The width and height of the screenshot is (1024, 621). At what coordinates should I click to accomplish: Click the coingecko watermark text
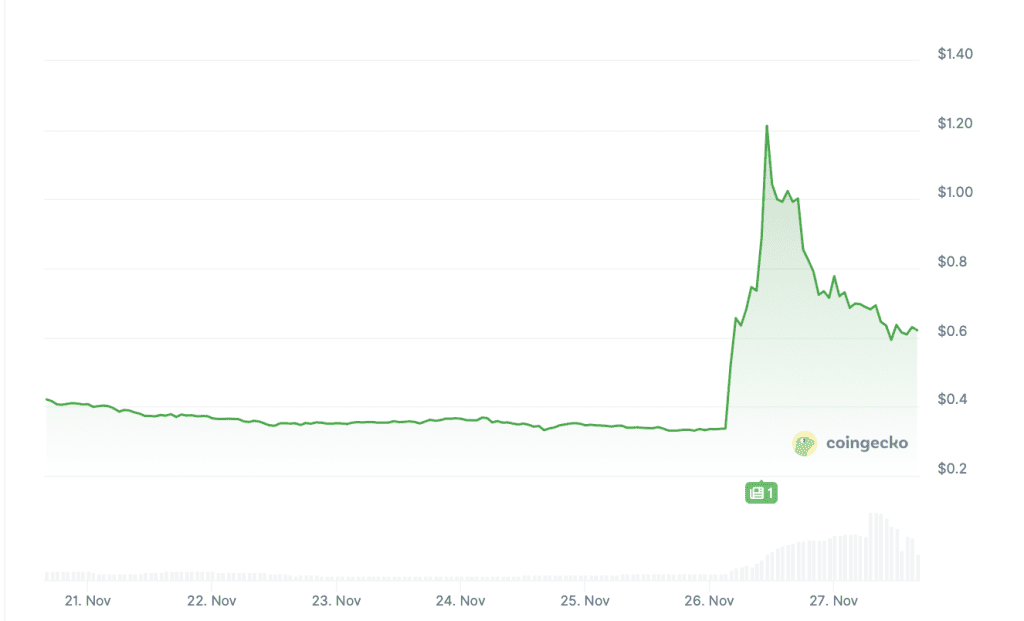pos(866,443)
